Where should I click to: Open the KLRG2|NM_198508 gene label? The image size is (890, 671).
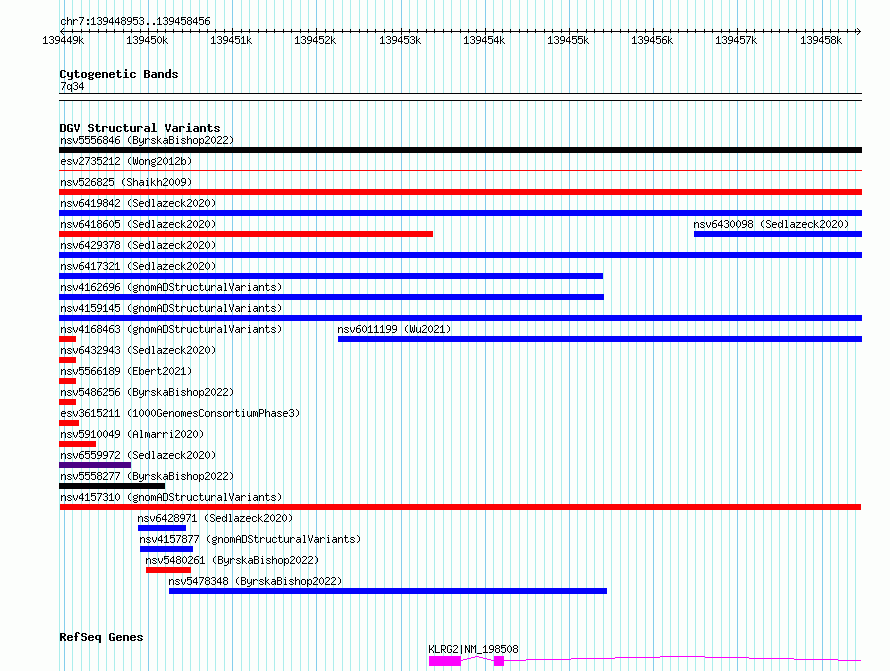pyautogui.click(x=473, y=649)
